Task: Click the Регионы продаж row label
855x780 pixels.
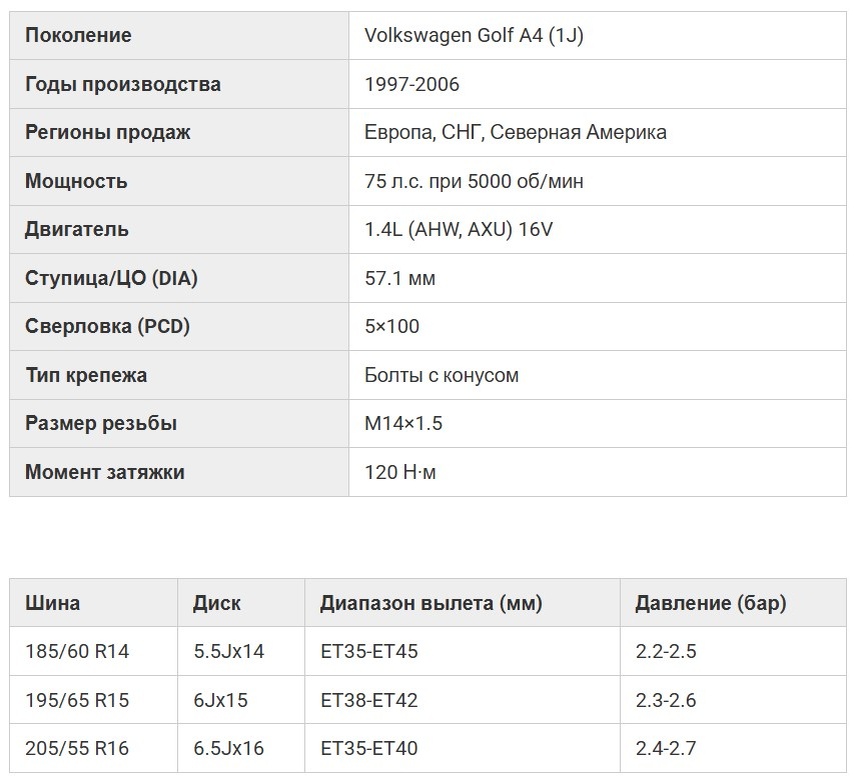Action: [x=108, y=132]
